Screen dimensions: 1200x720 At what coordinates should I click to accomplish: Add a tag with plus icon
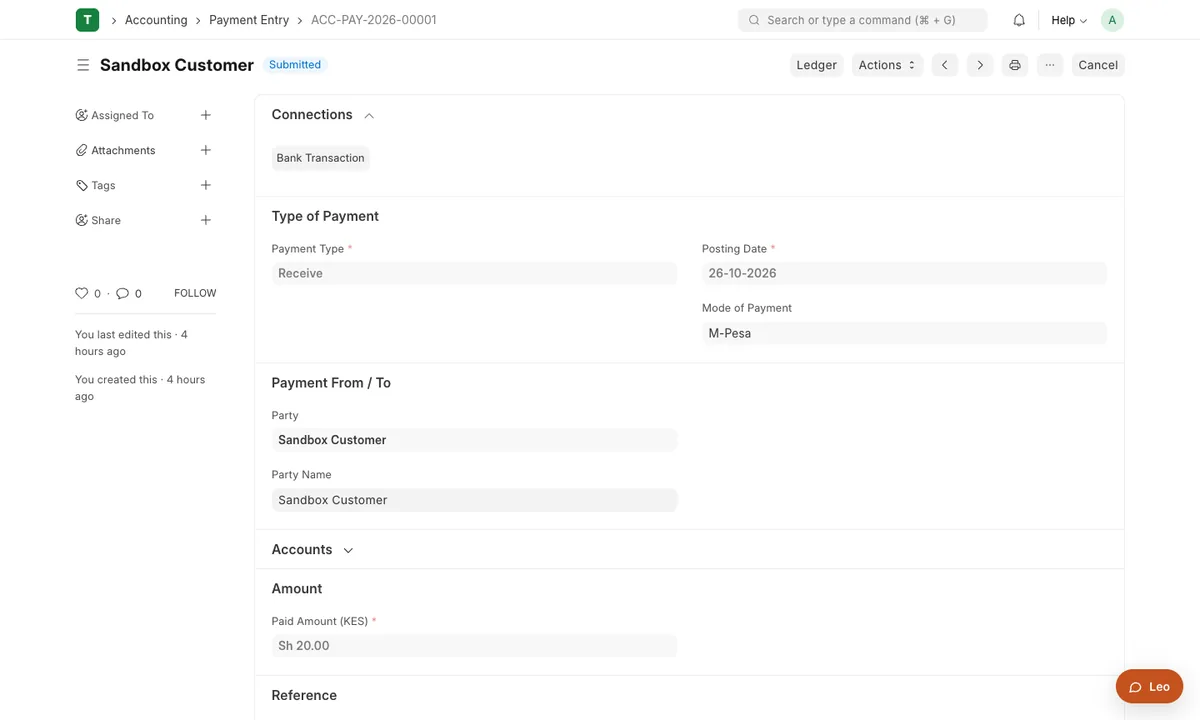206,185
